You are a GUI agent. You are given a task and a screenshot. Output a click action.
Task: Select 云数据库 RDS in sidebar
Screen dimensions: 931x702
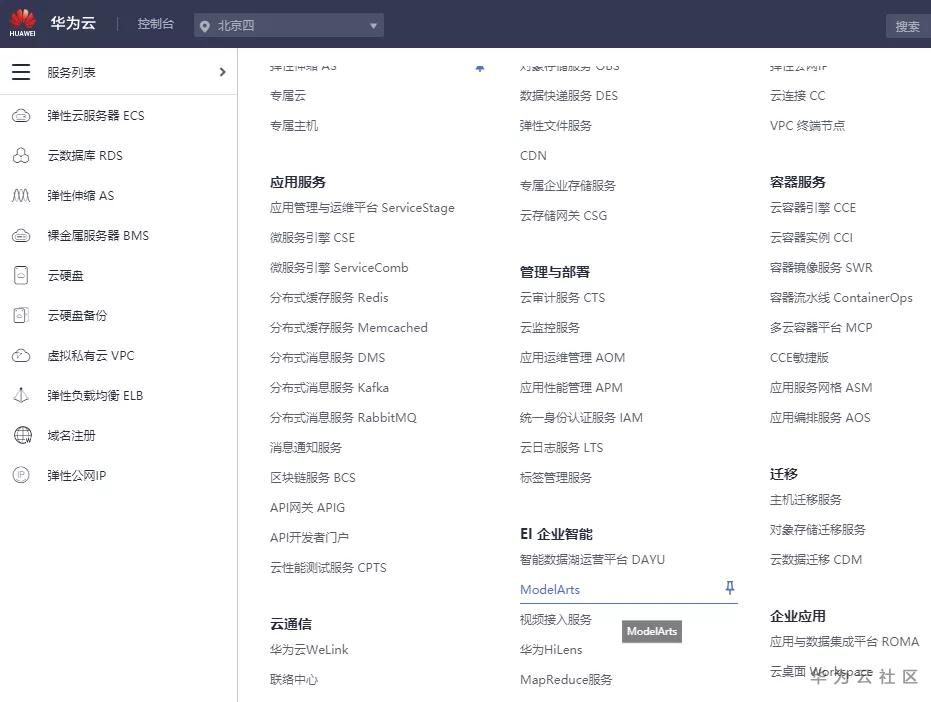85,156
